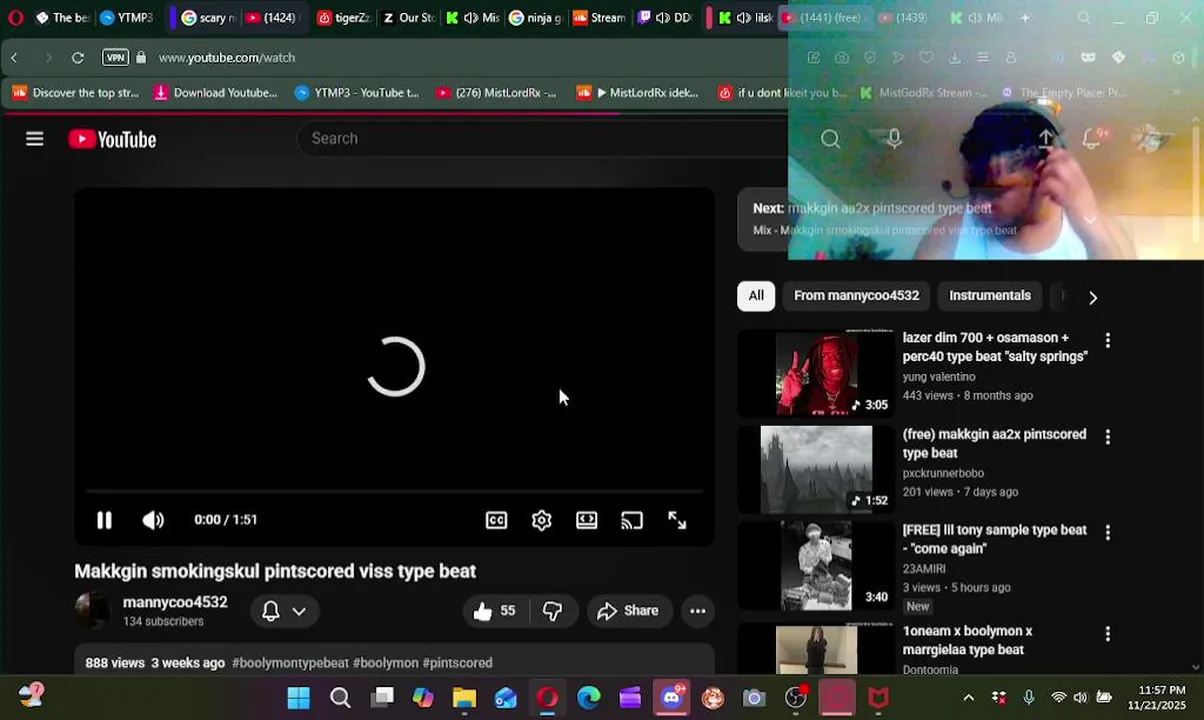Screen dimensions: 1204x720
Task: Open the lazer dim 700 video thumbnail
Action: (816, 373)
